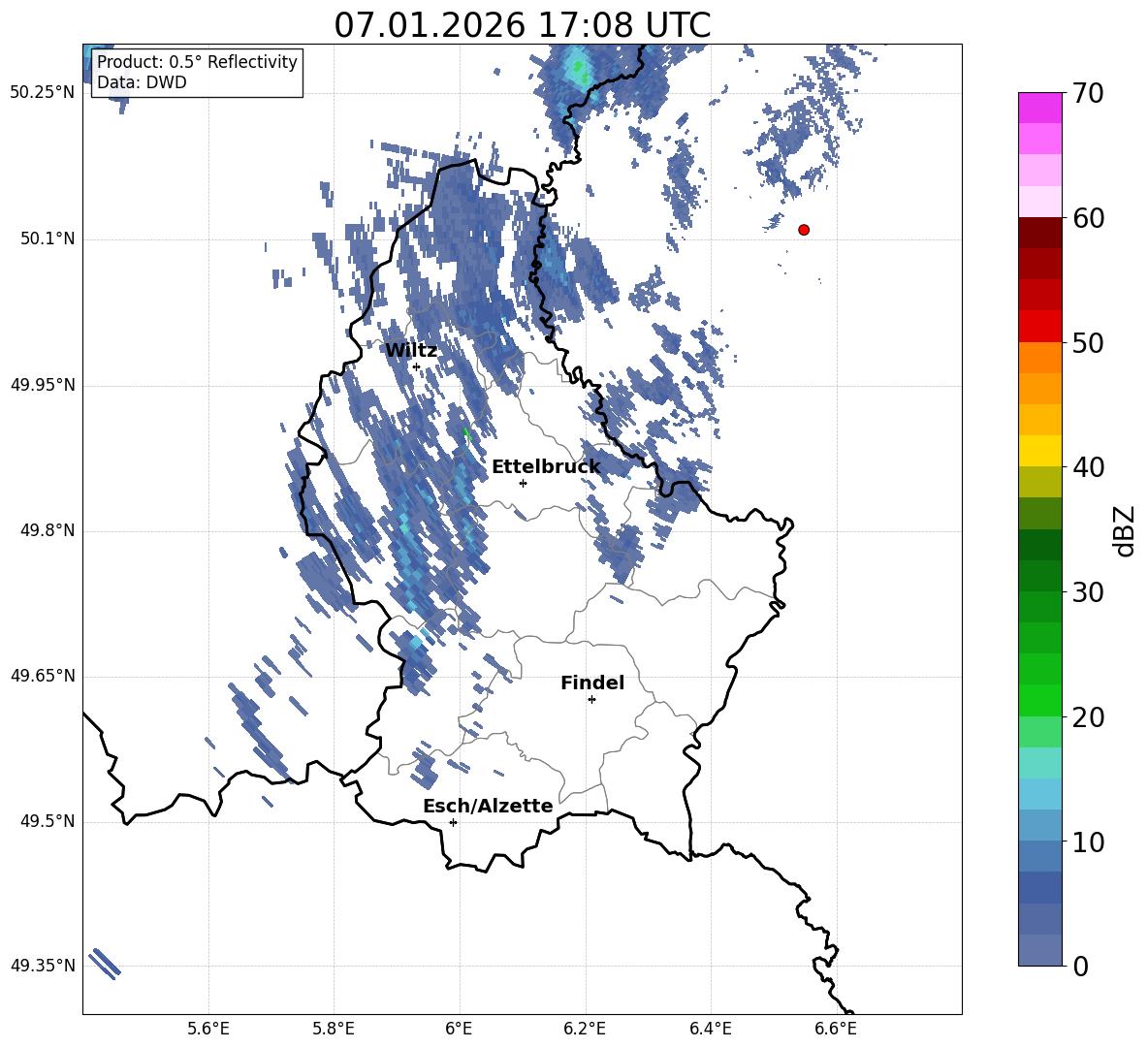Click the Findel location cross marker
The height and width of the screenshot is (1048, 1148).
pos(591,700)
